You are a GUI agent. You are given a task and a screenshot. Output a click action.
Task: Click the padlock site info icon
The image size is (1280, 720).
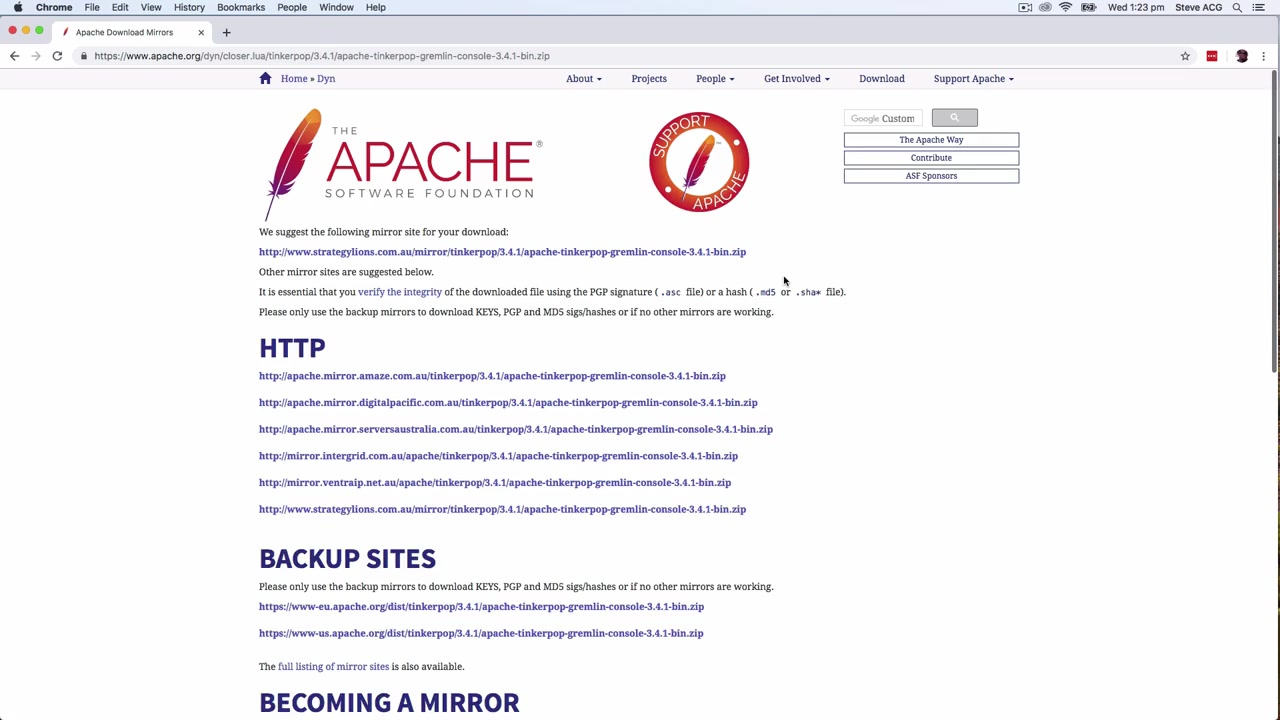[x=84, y=56]
